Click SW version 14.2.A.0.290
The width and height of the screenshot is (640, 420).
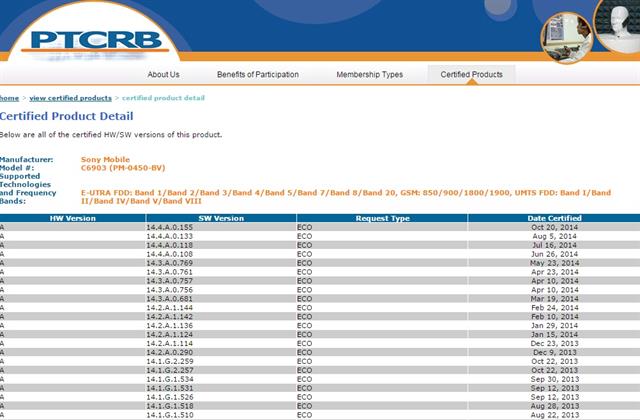(170, 353)
